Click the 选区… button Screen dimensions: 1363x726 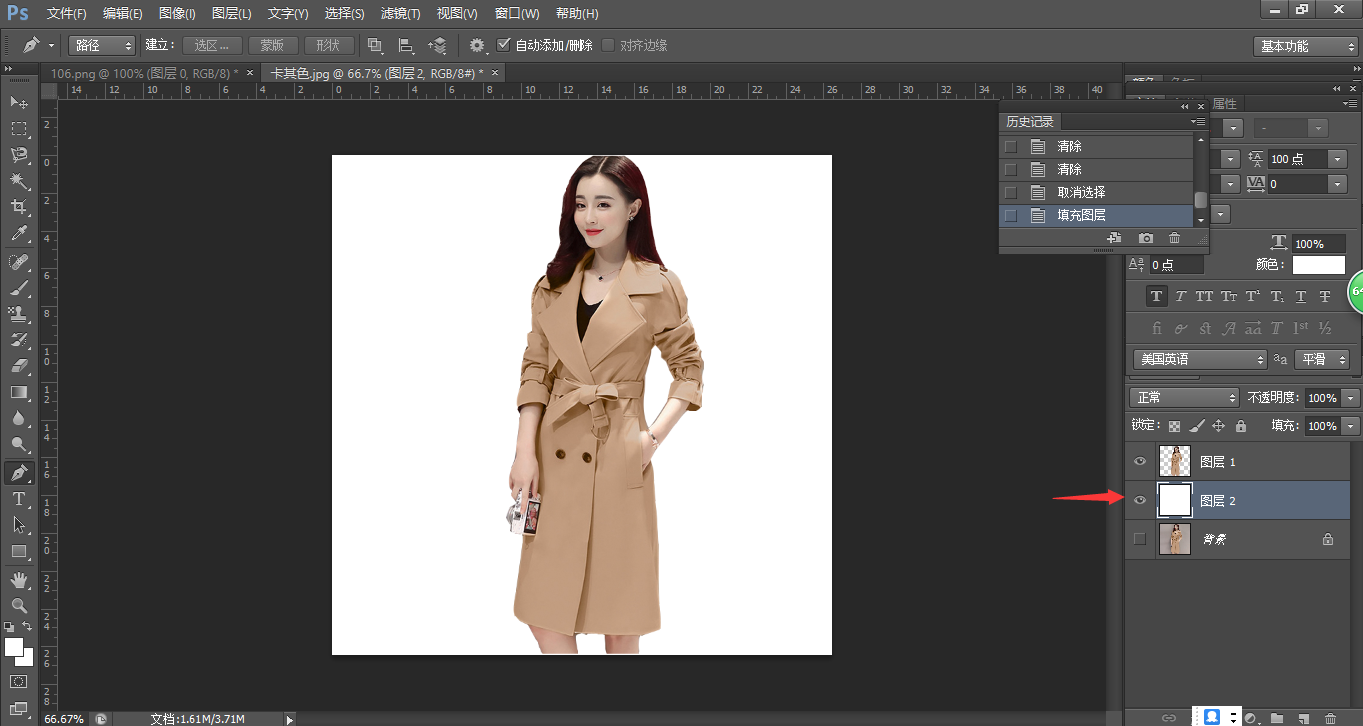pos(212,45)
